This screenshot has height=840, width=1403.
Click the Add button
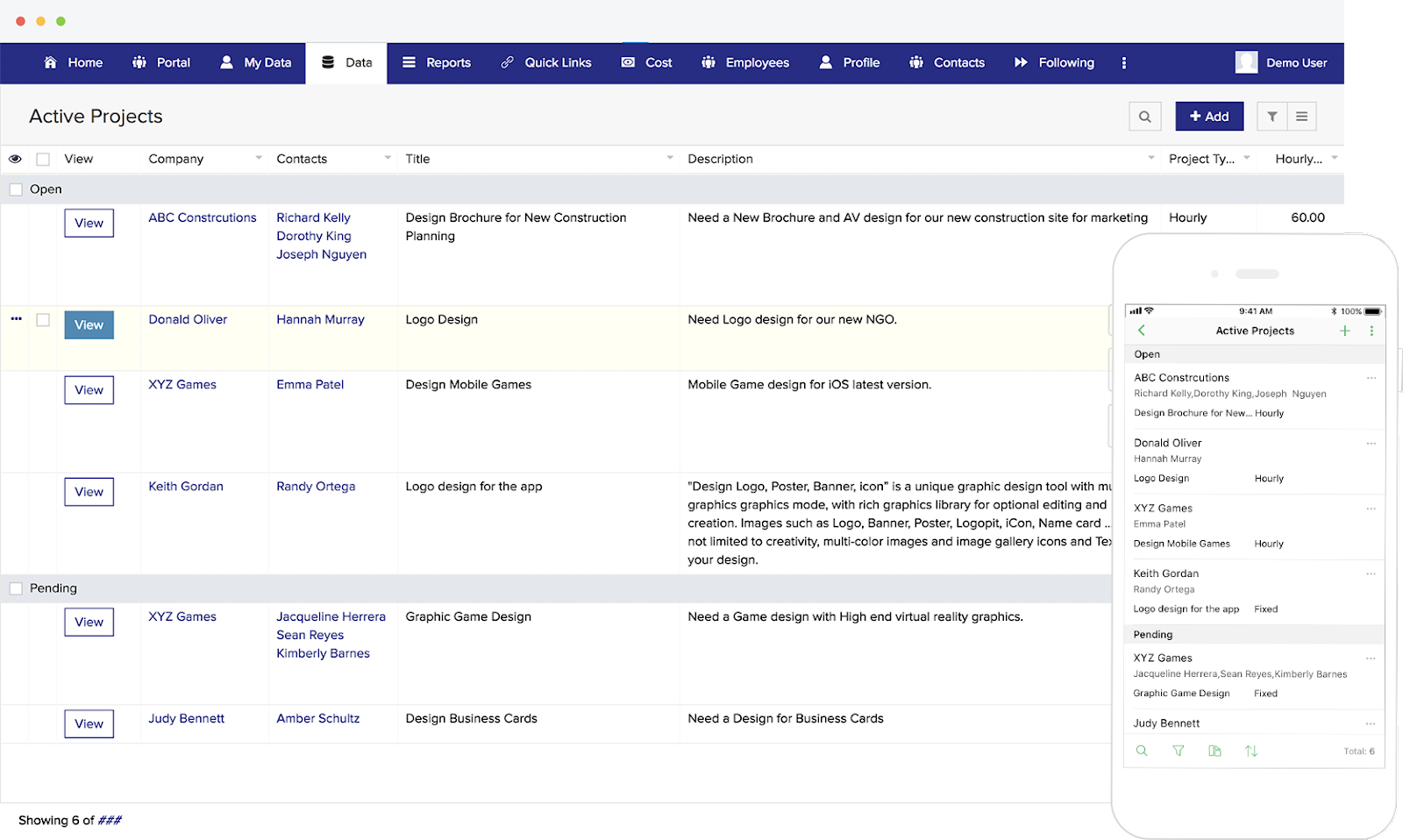point(1209,117)
